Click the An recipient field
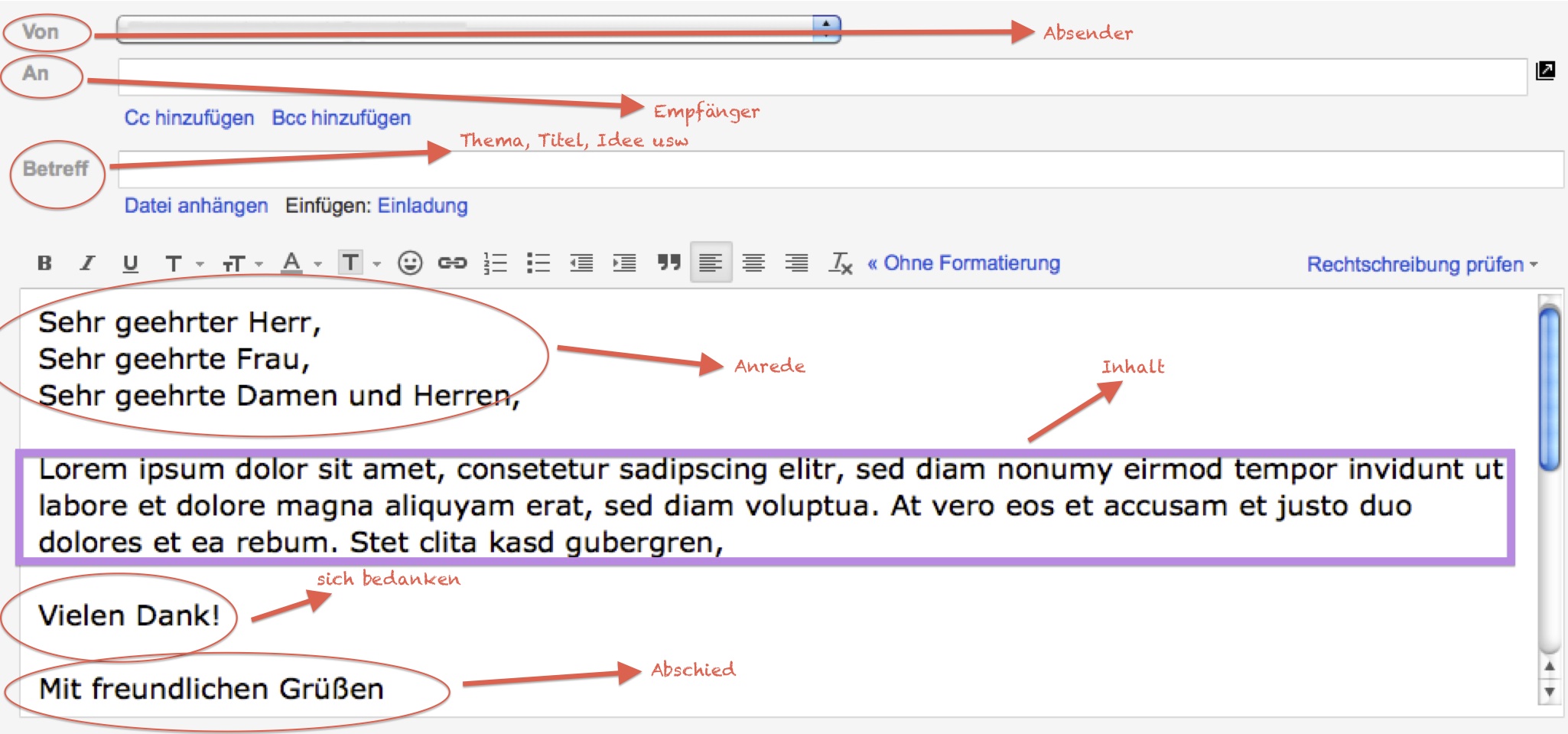 click(822, 77)
